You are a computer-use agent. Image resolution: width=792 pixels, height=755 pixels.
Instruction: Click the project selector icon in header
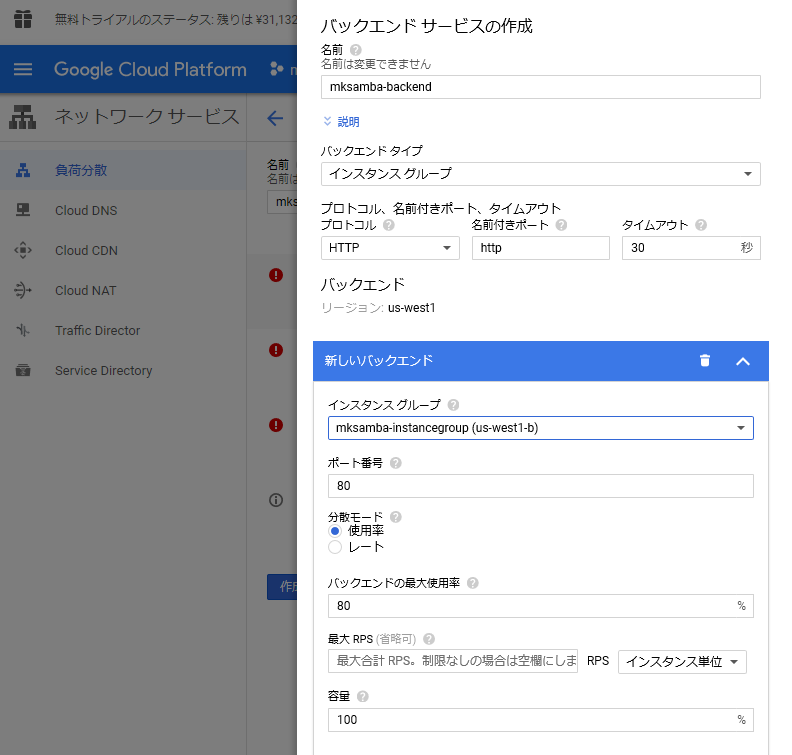[x=276, y=69]
